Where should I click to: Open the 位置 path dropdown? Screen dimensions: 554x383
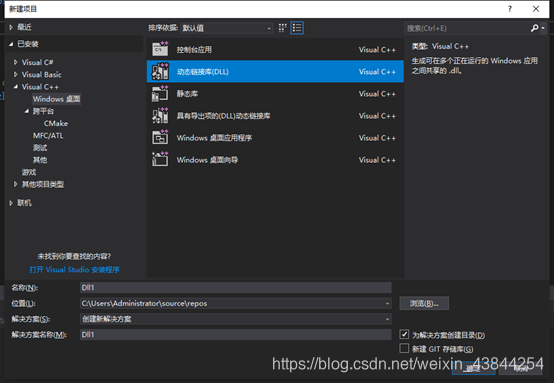387,303
